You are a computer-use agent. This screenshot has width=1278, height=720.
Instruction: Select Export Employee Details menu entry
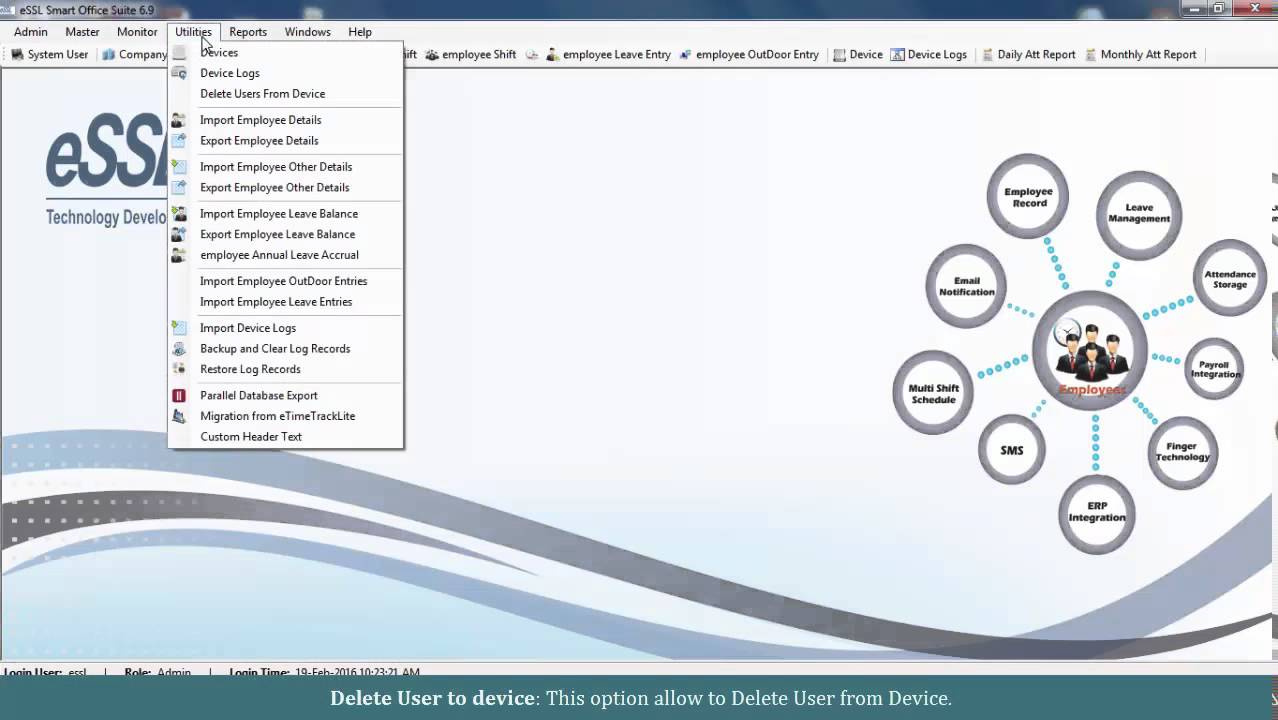click(286, 141)
